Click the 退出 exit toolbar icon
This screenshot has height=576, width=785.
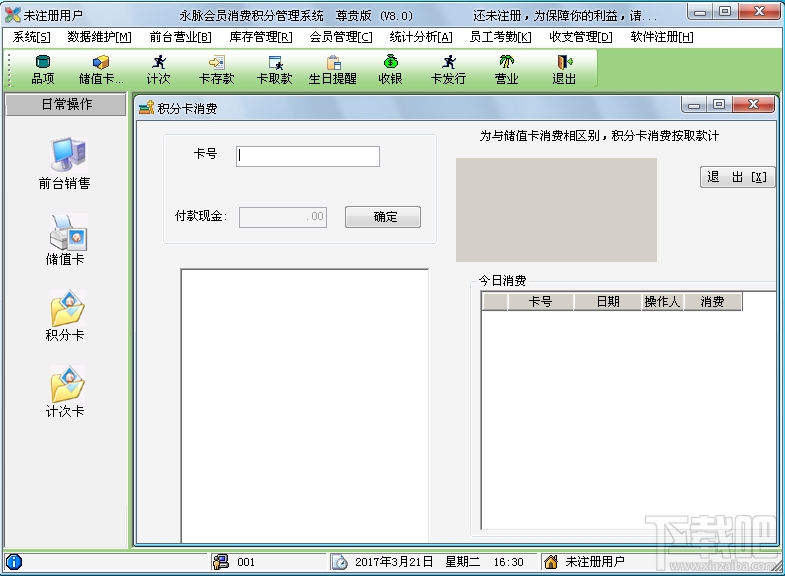click(x=564, y=70)
